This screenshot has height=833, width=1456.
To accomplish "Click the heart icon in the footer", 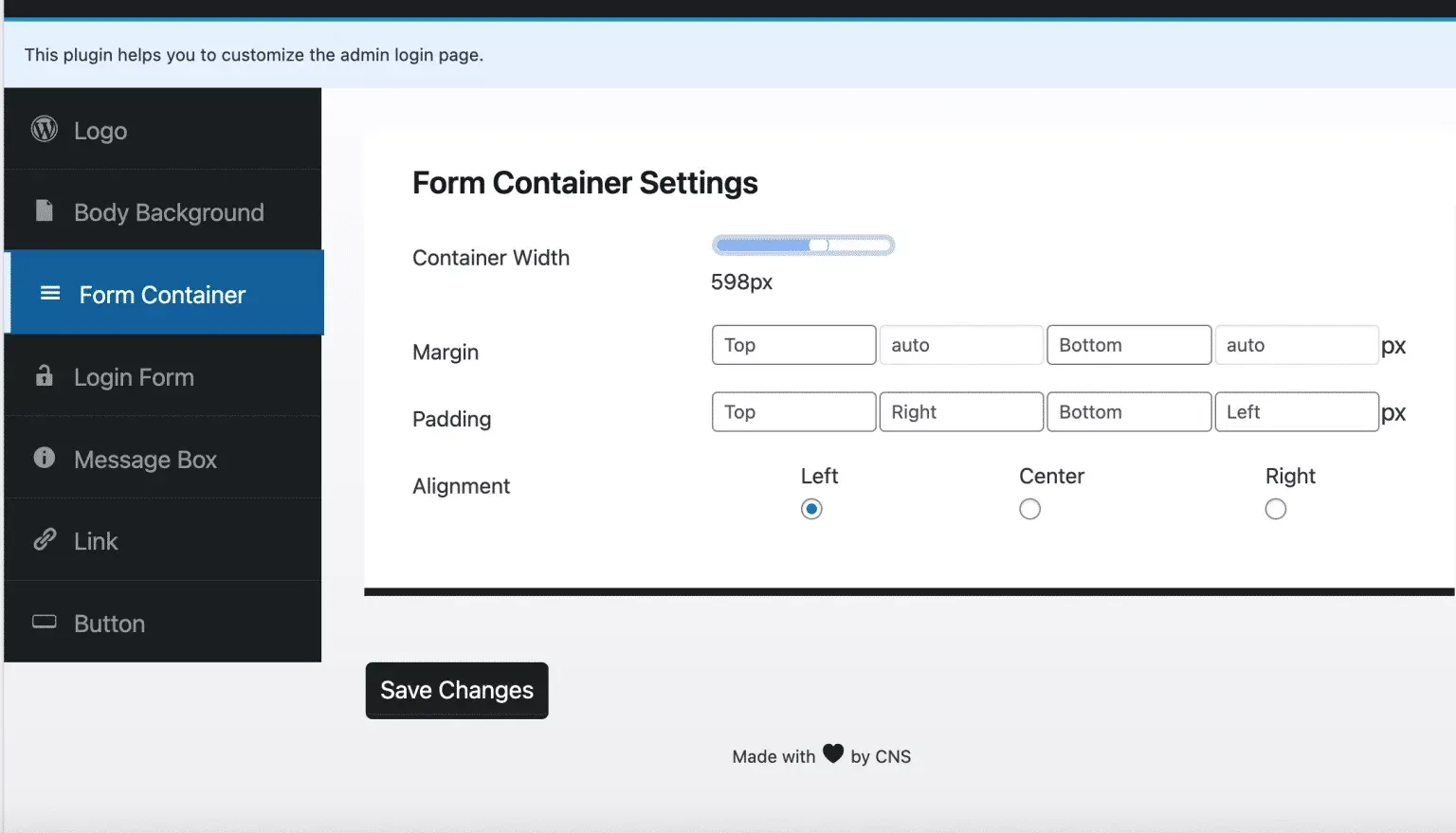I will pyautogui.click(x=832, y=753).
